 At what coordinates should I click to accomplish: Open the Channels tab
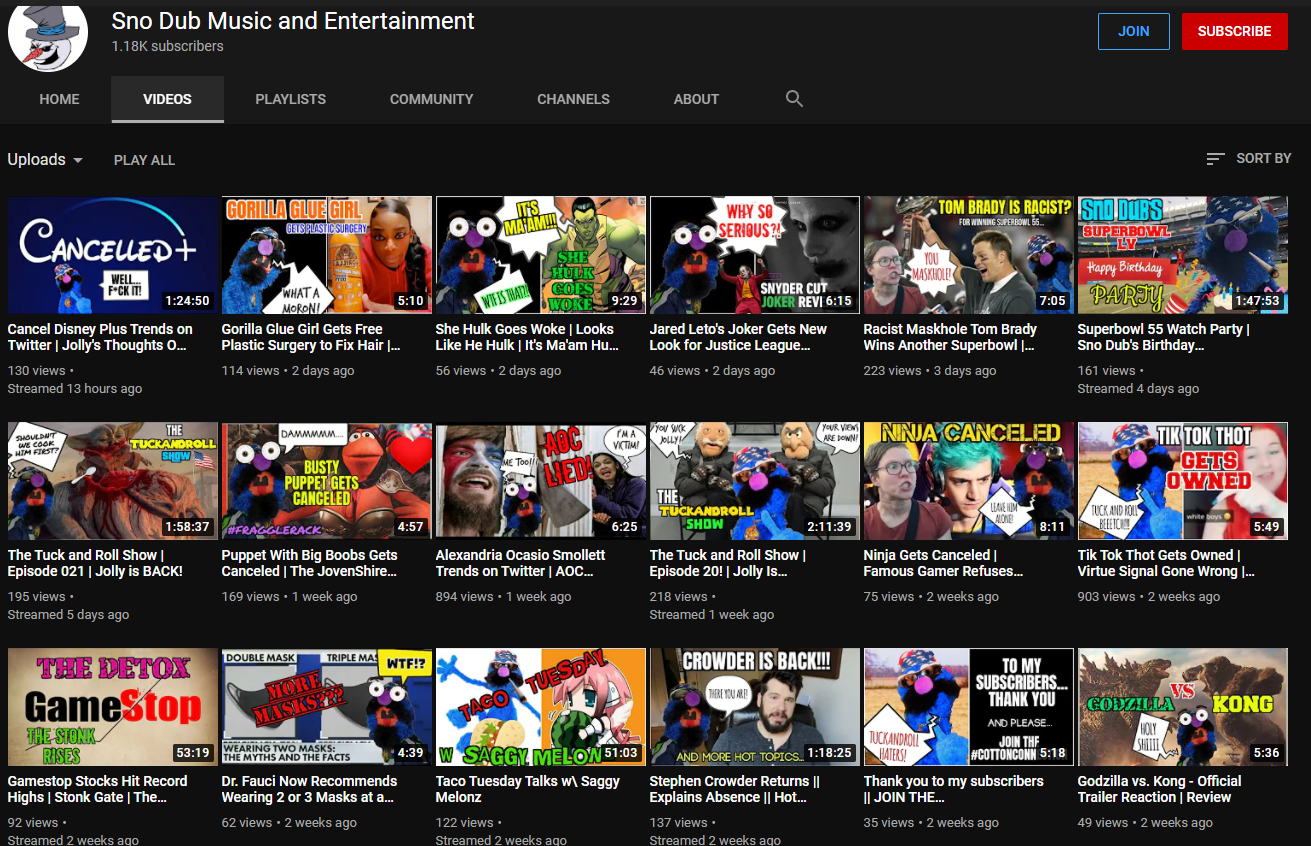tap(573, 99)
